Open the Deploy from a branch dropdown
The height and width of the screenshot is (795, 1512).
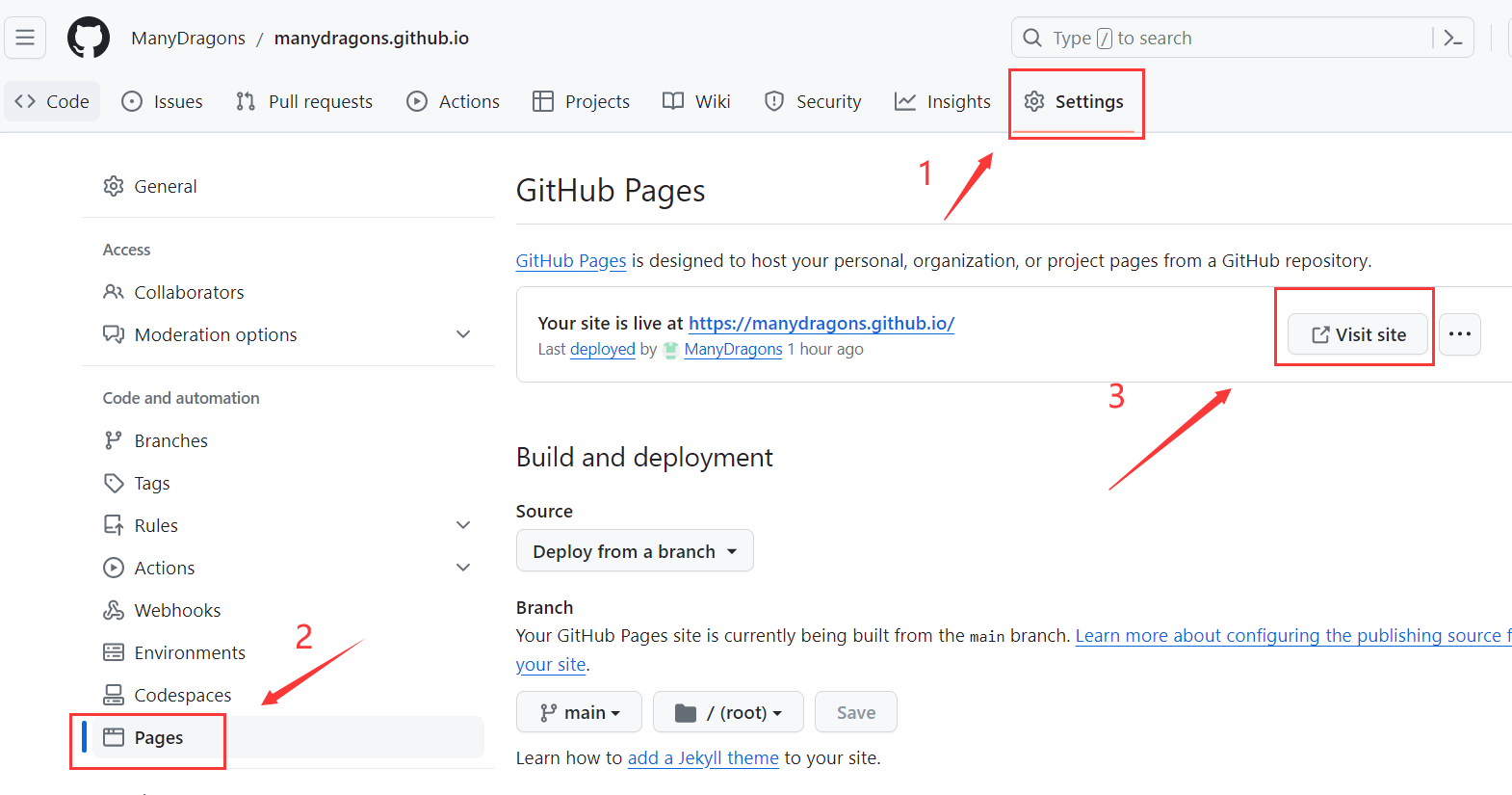pos(635,551)
